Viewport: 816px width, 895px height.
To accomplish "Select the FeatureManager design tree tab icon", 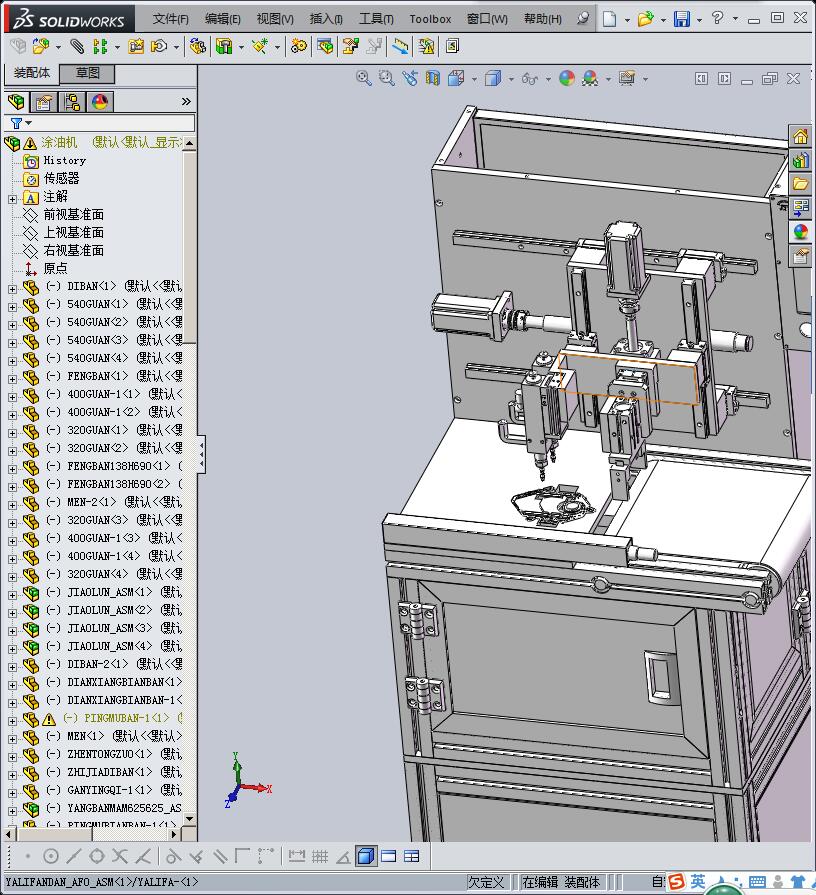I will [17, 102].
